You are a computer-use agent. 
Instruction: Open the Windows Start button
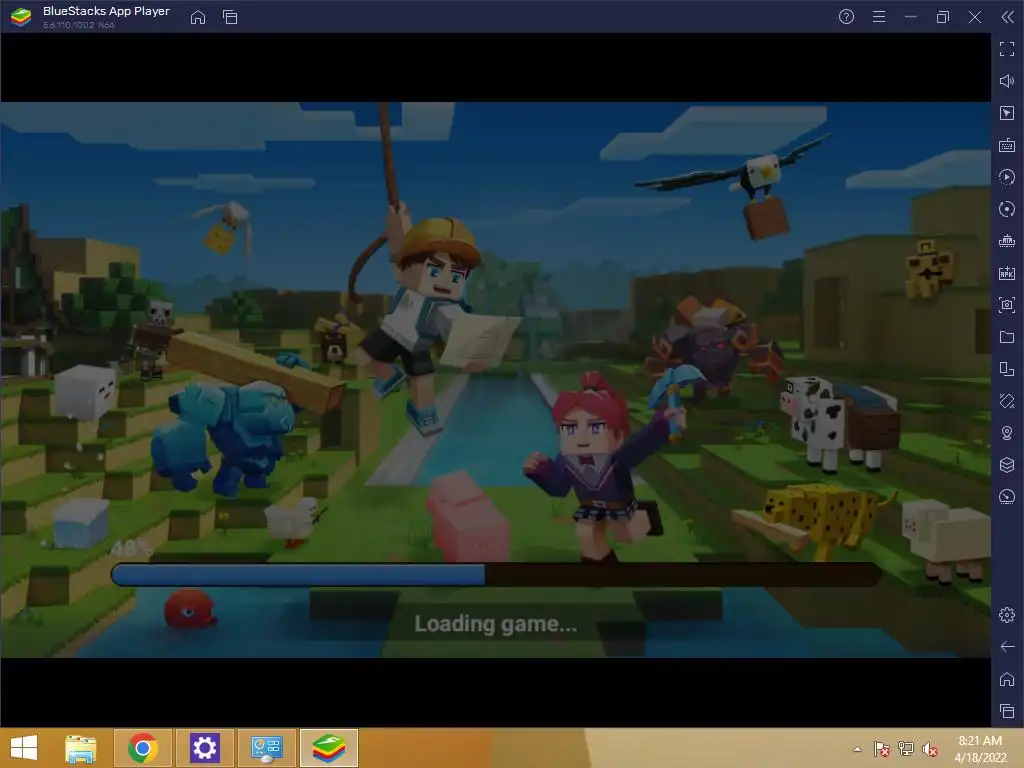click(x=24, y=748)
